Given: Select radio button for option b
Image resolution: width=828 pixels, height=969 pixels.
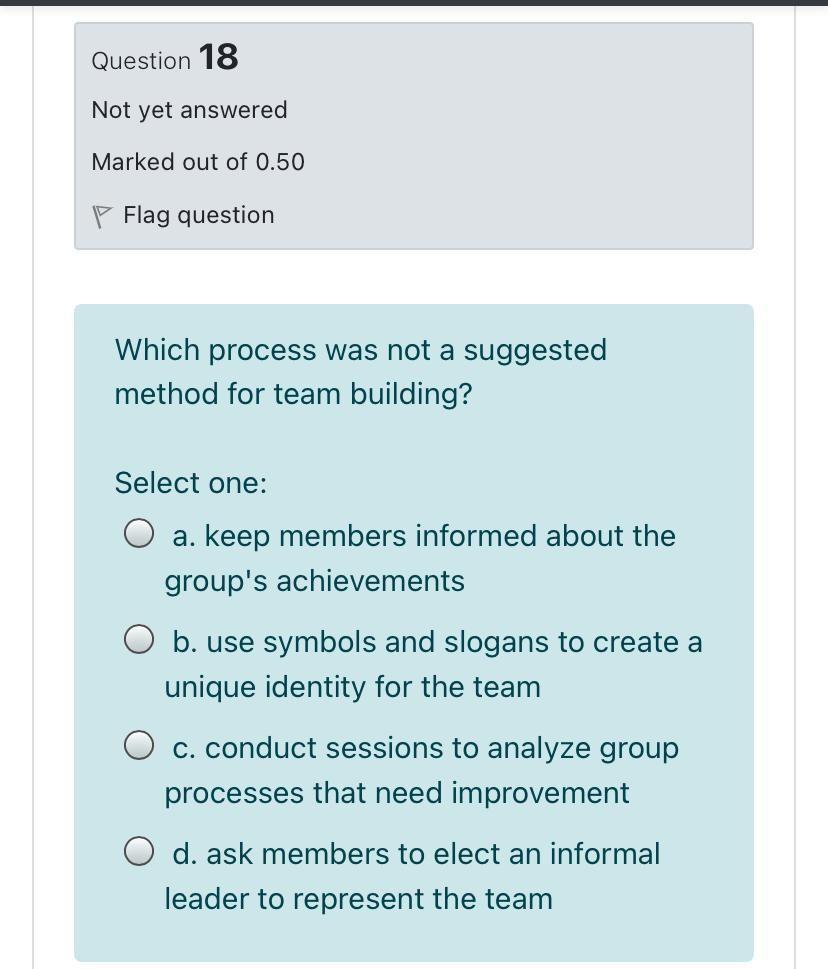Looking at the screenshot, I should click(x=139, y=640).
